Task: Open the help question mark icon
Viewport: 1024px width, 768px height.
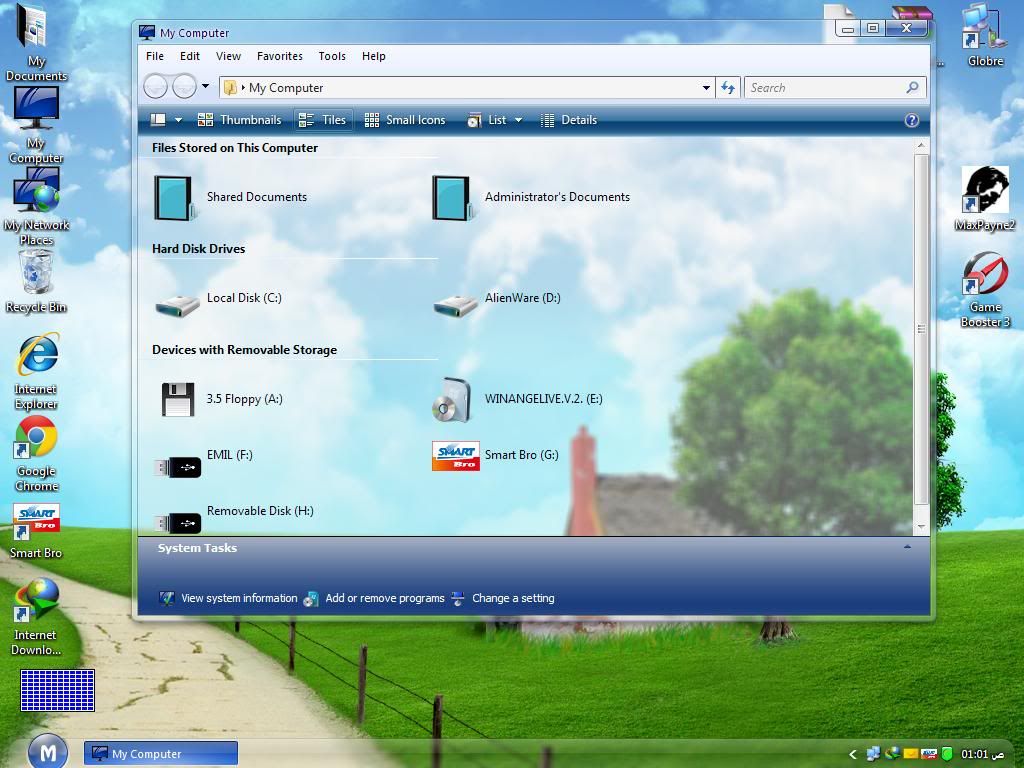Action: 912,120
